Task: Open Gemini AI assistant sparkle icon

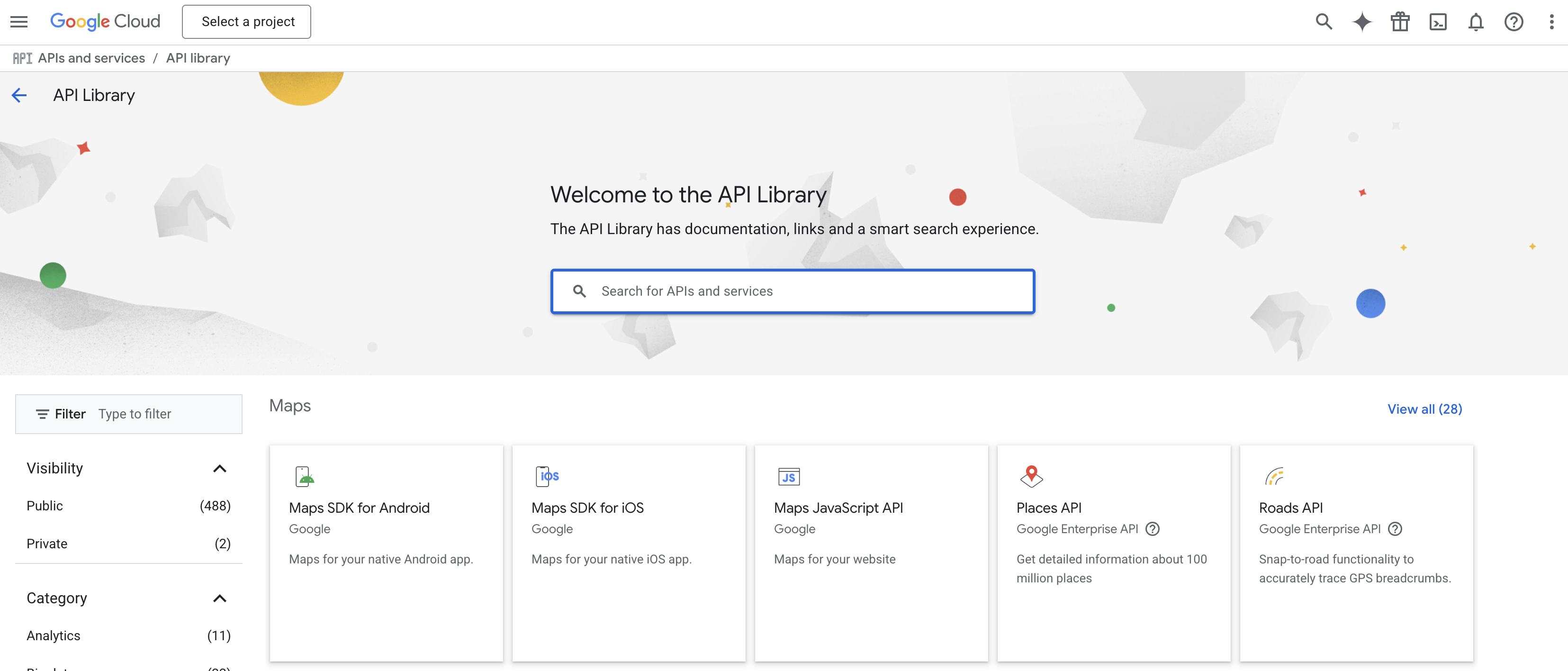Action: coord(1361,22)
